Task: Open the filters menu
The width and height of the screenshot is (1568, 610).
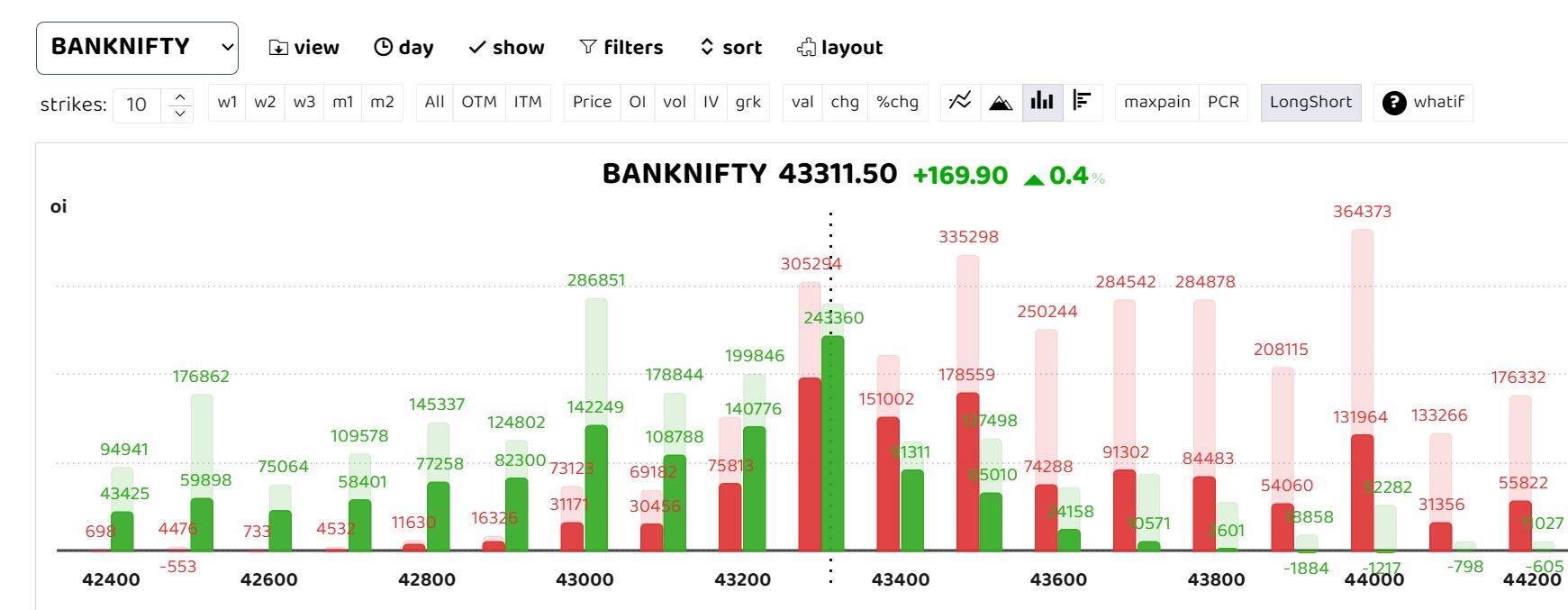Action: 621,48
